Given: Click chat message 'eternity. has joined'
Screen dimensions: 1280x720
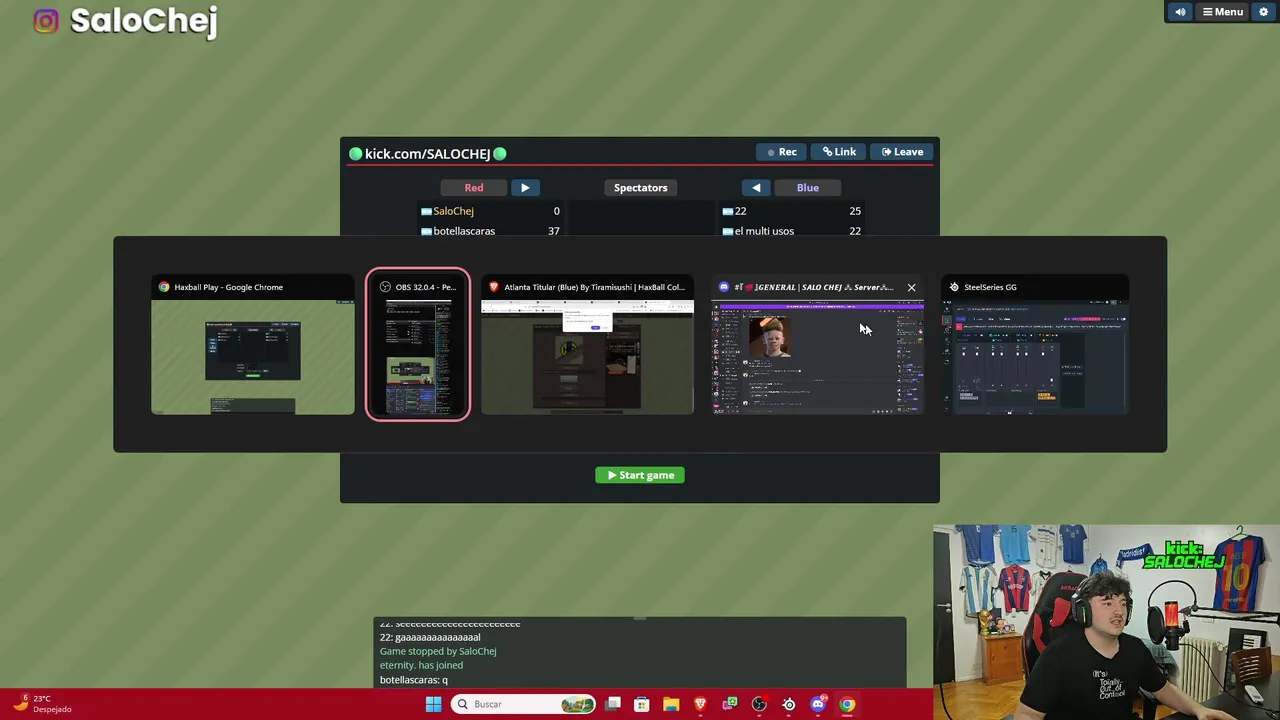Looking at the screenshot, I should pyautogui.click(x=421, y=665).
